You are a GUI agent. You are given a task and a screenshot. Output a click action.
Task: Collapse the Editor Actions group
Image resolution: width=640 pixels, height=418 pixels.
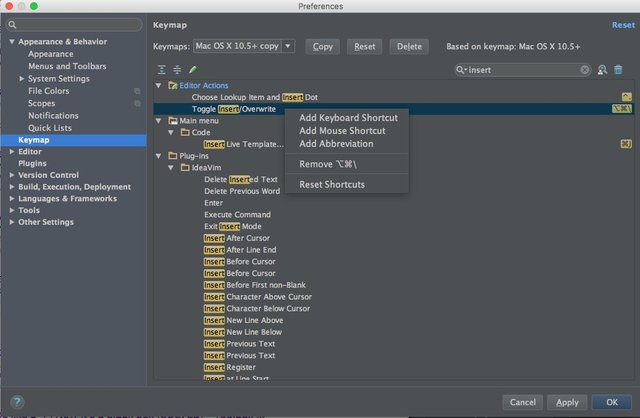pyautogui.click(x=158, y=86)
